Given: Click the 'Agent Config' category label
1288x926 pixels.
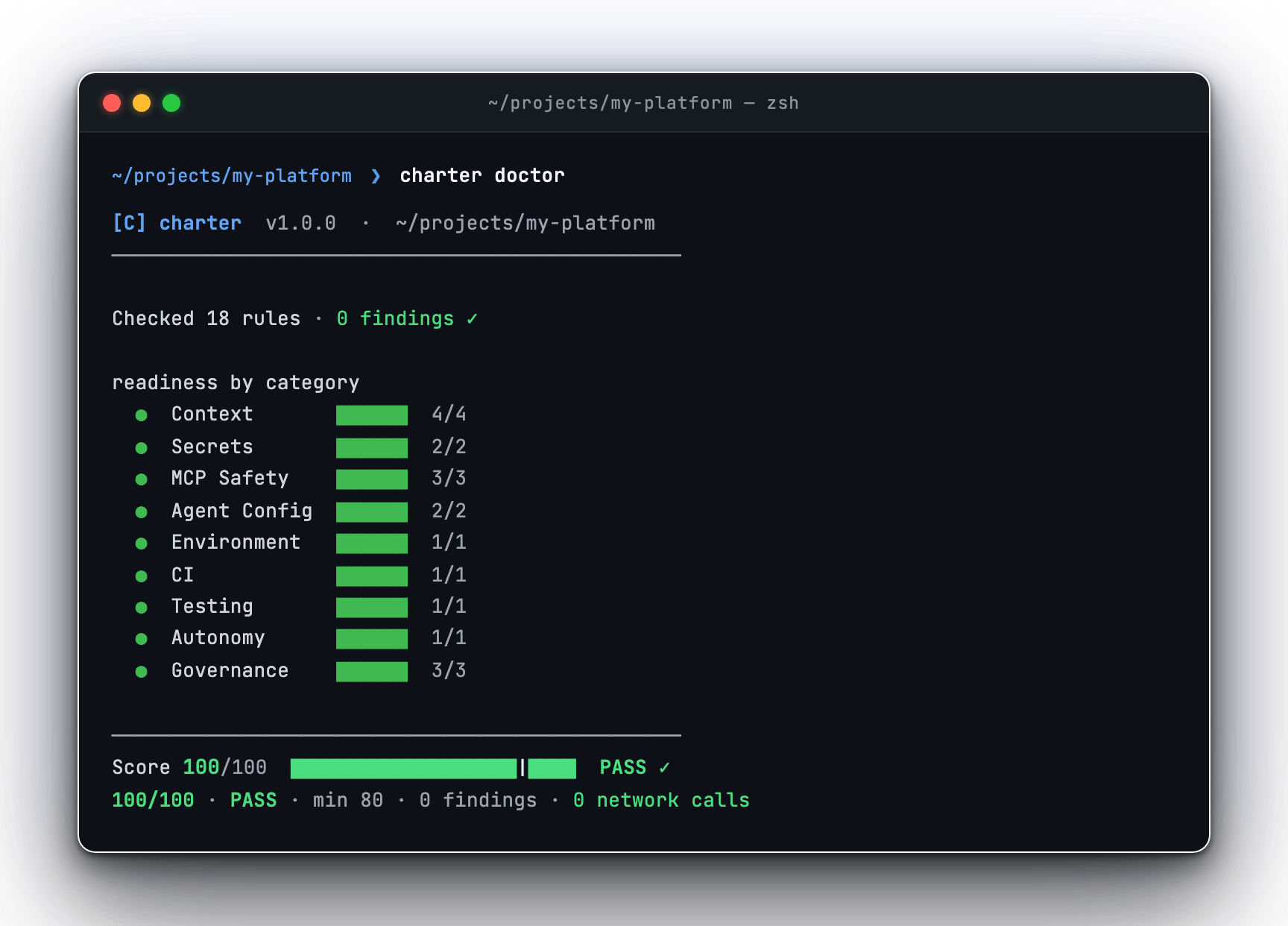Looking at the screenshot, I should 241,511.
